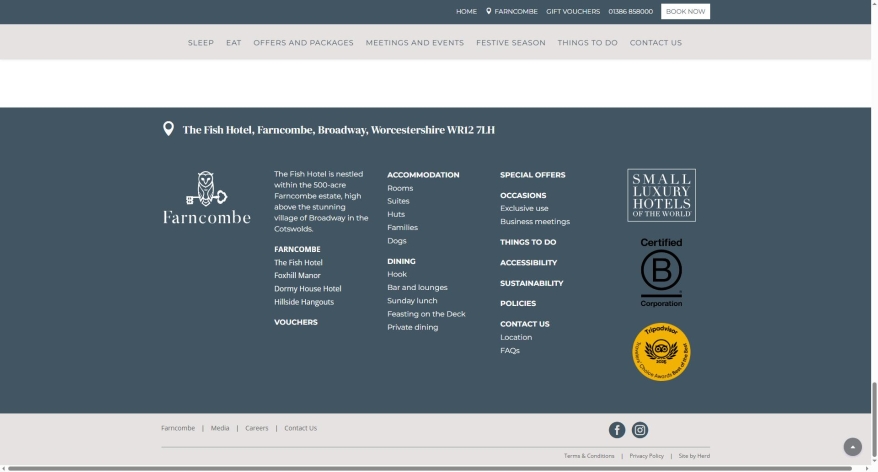This screenshot has height=472, width=878.
Task: Open Hook restaurant link
Action: point(396,274)
